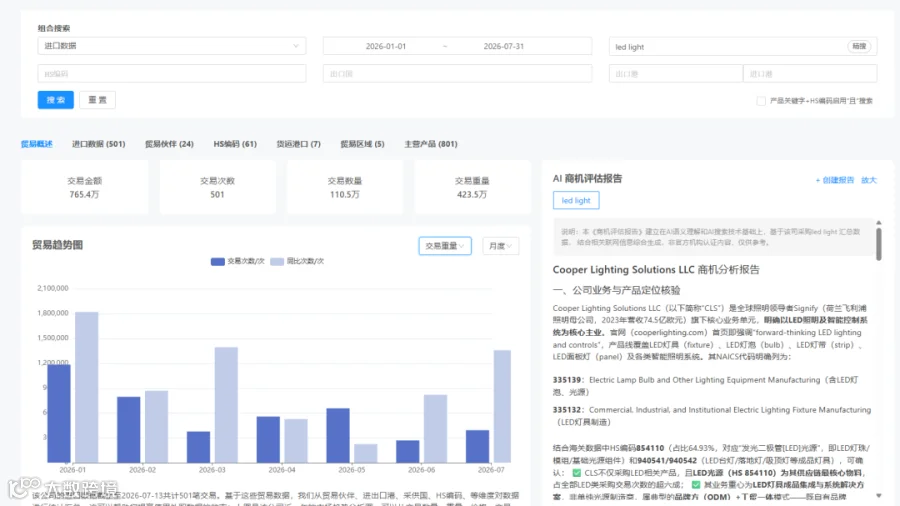Click the dark blue 2026-05 bar
900x506 pixels.
[338, 435]
